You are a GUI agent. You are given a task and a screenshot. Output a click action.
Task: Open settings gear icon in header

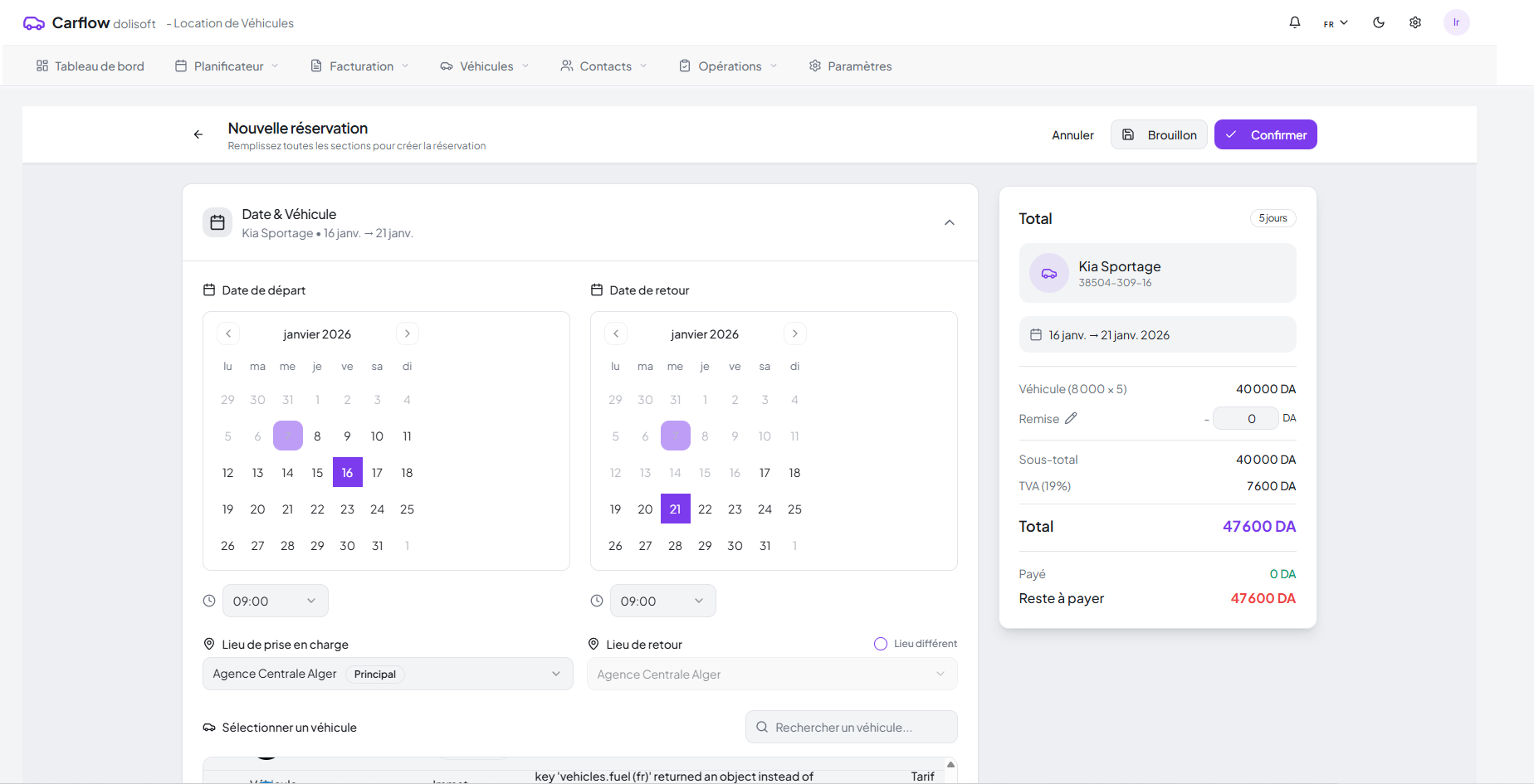point(1415,22)
